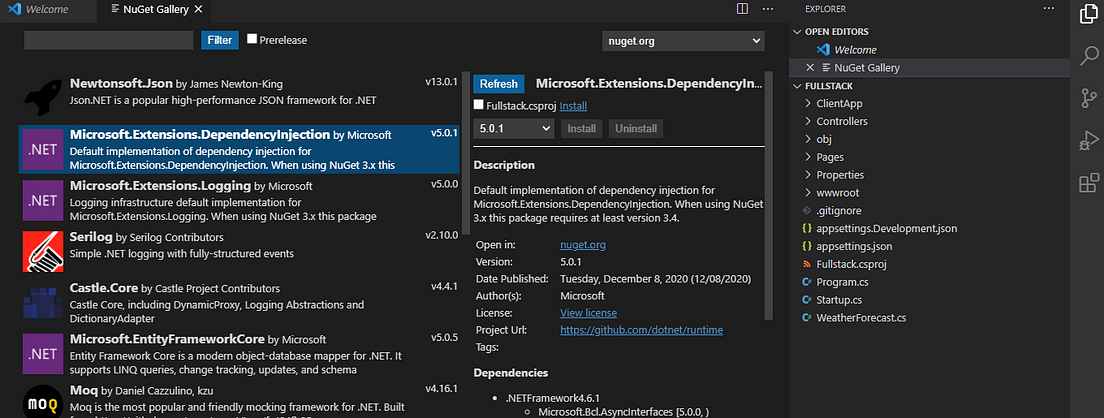
Task: Click the Refresh button
Action: coord(498,84)
